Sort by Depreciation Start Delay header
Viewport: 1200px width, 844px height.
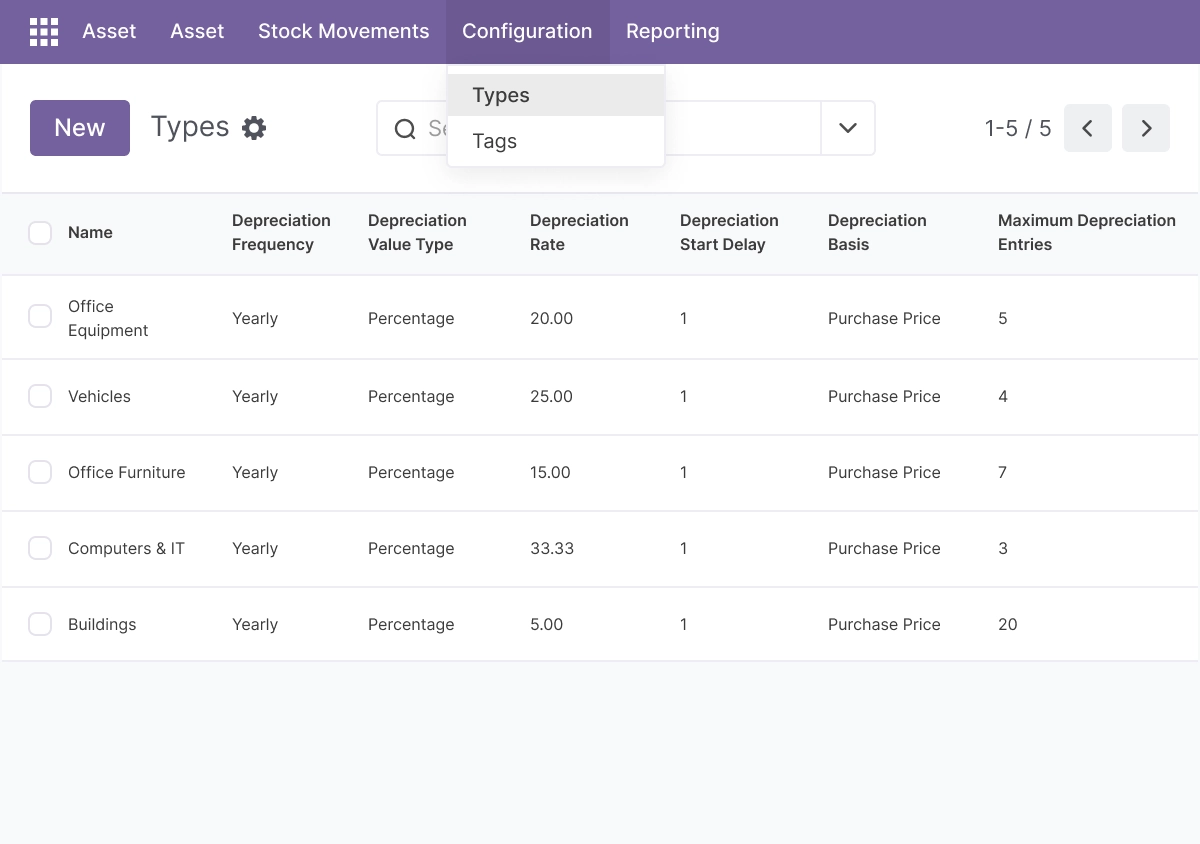729,232
